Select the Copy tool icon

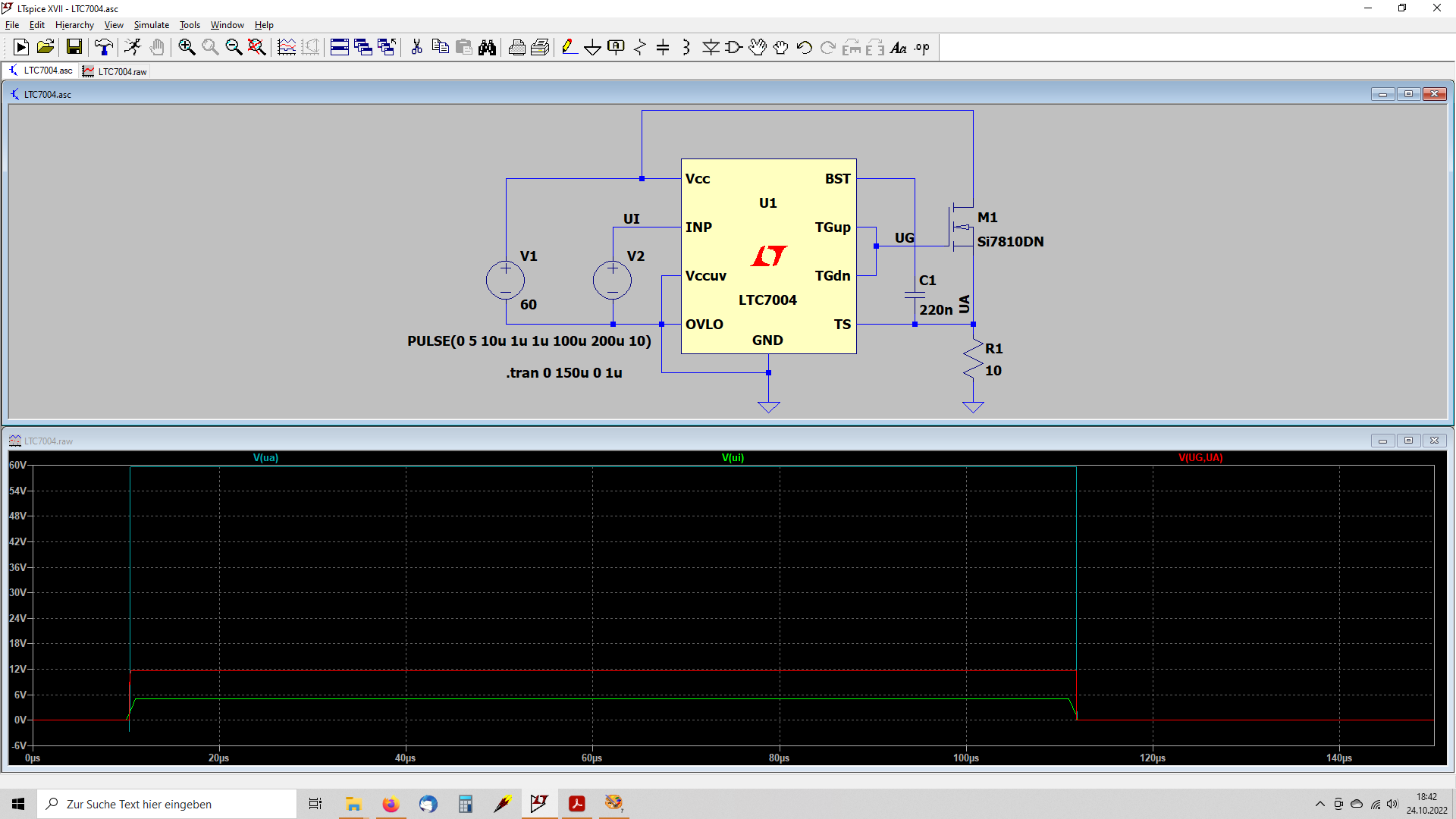(x=440, y=48)
